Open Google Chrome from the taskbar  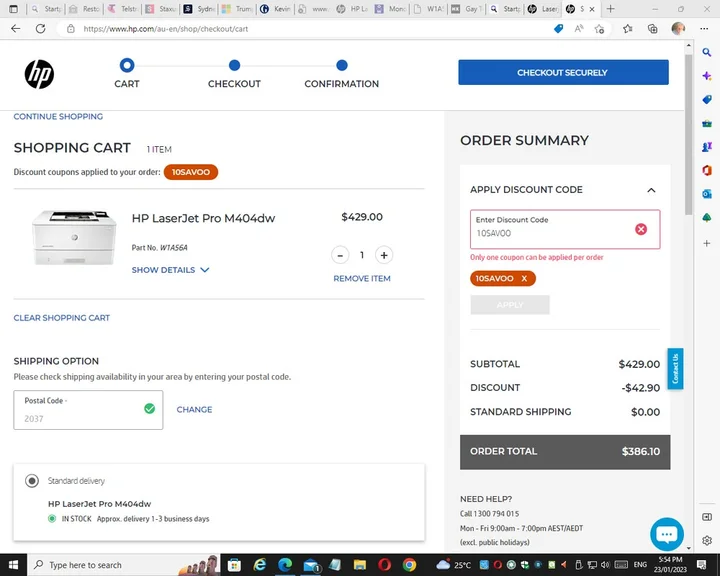click(x=409, y=565)
